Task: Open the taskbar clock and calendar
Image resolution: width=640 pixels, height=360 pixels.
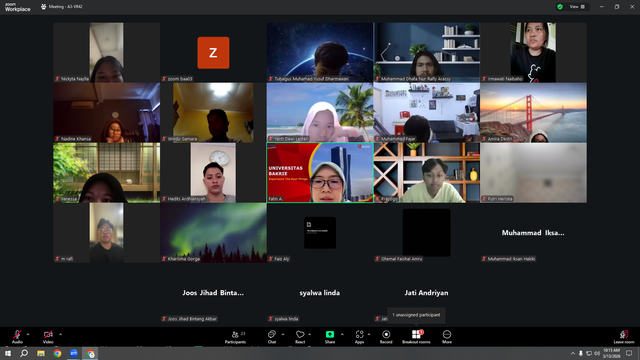Action: (x=611, y=353)
